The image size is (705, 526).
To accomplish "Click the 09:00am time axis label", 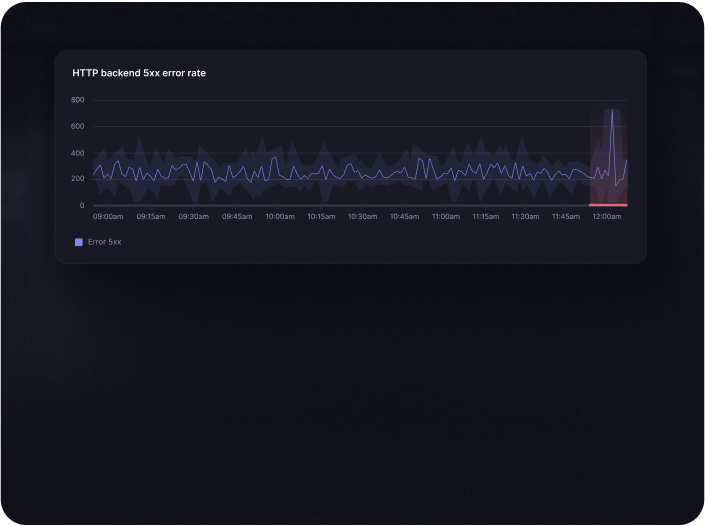I will (109, 216).
